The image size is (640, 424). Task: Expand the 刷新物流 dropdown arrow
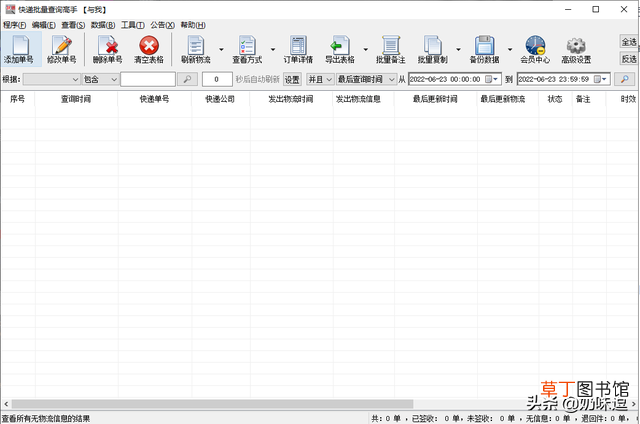point(221,49)
